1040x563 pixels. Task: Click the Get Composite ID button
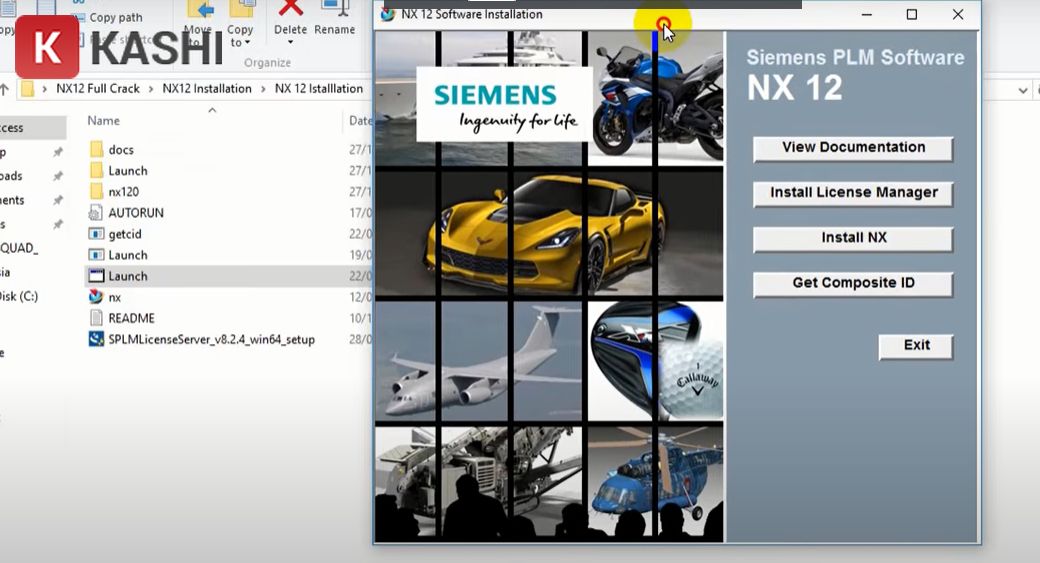(x=853, y=284)
